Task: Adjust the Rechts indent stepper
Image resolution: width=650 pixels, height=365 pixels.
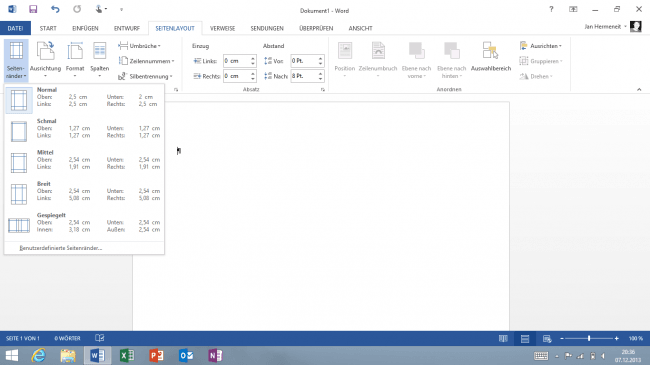Action: [253, 76]
